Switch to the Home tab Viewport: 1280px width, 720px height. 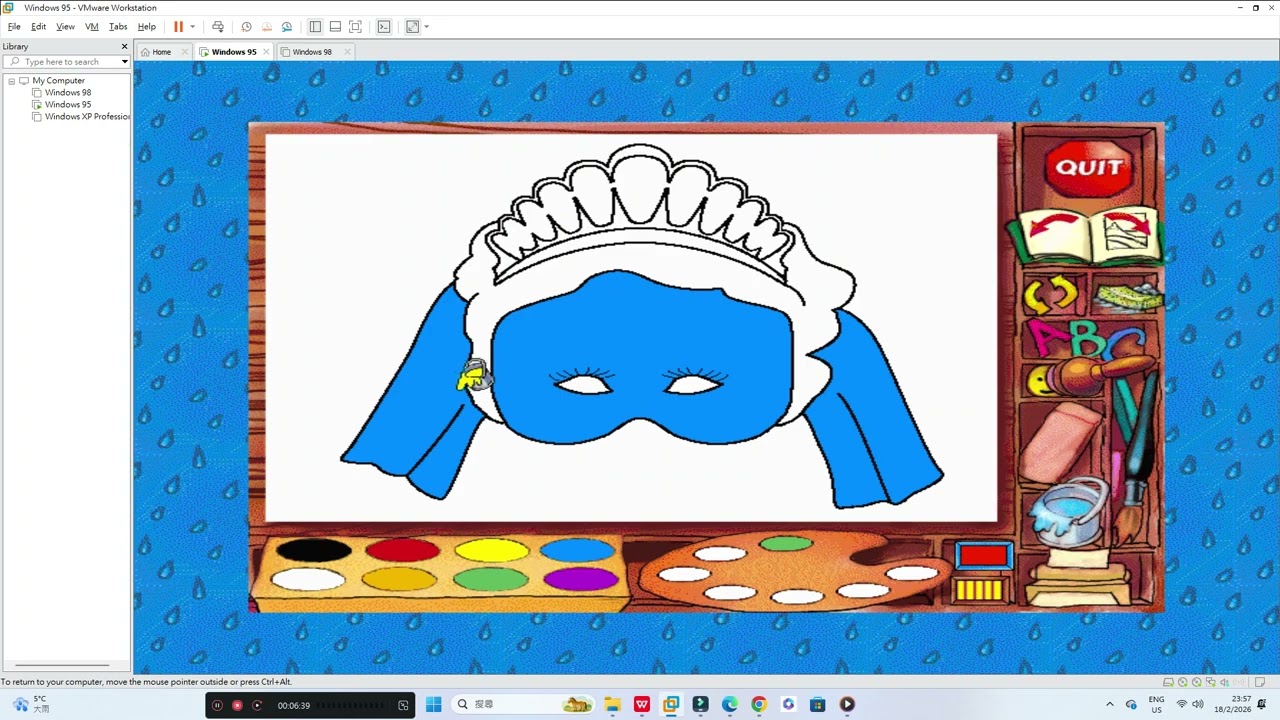click(x=161, y=52)
